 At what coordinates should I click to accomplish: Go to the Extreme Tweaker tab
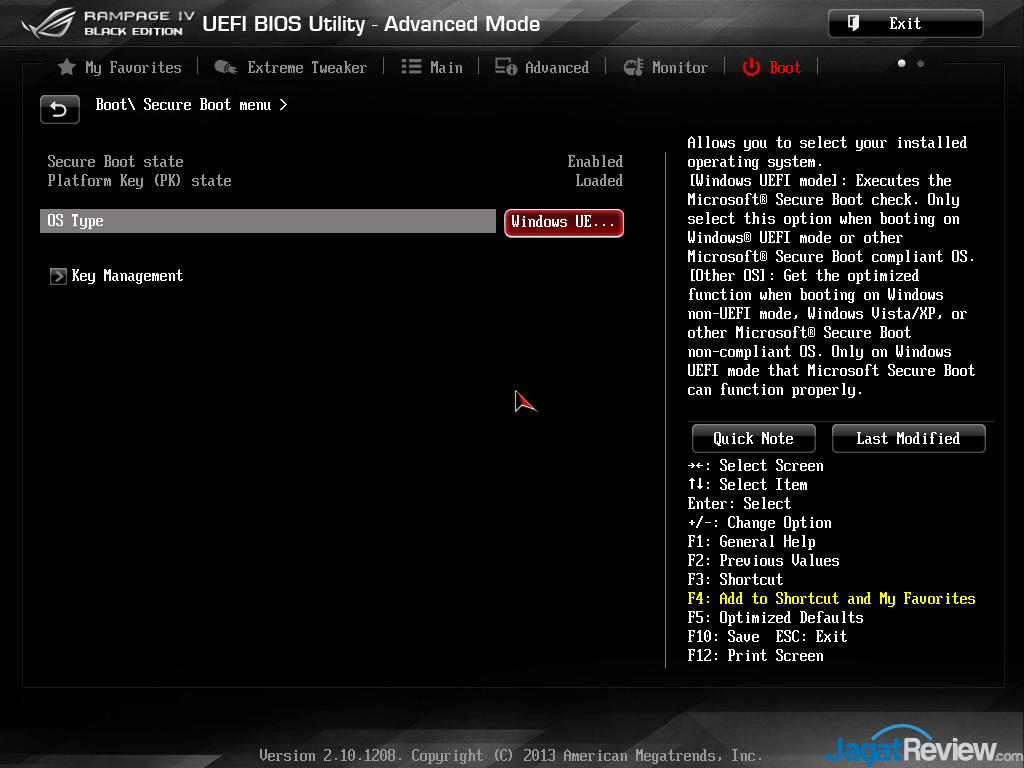[x=306, y=67]
